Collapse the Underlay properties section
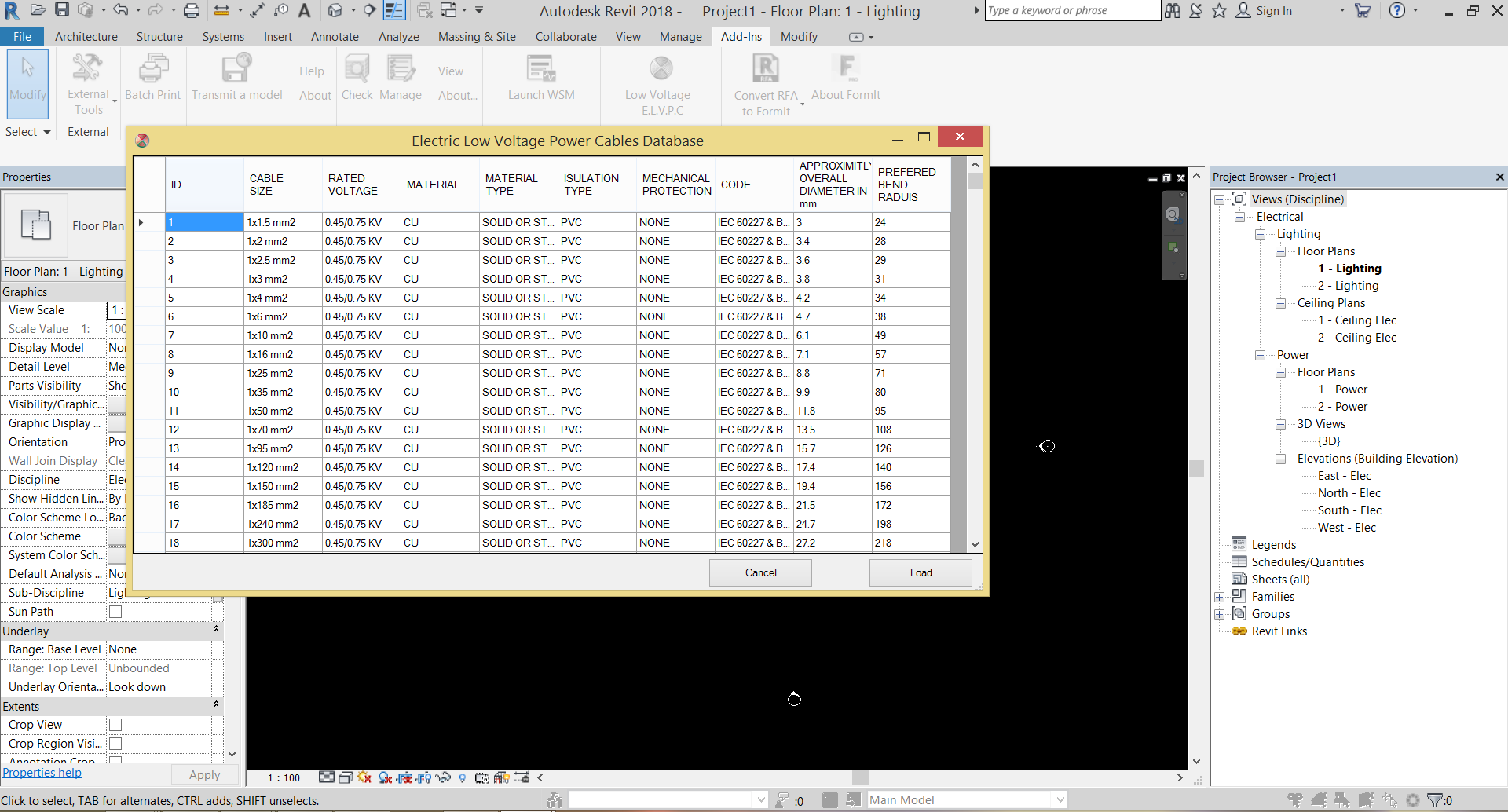This screenshot has height=812, width=1508. pyautogui.click(x=216, y=629)
